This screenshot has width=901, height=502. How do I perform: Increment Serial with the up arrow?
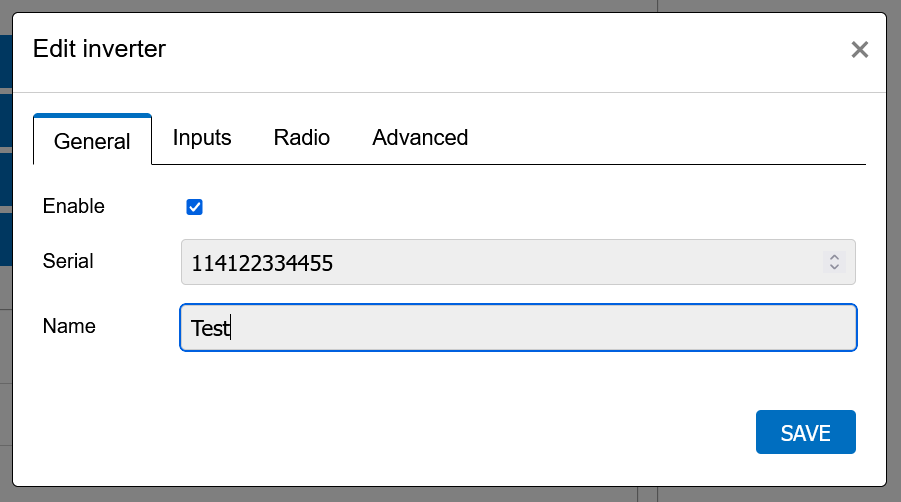coord(834,258)
